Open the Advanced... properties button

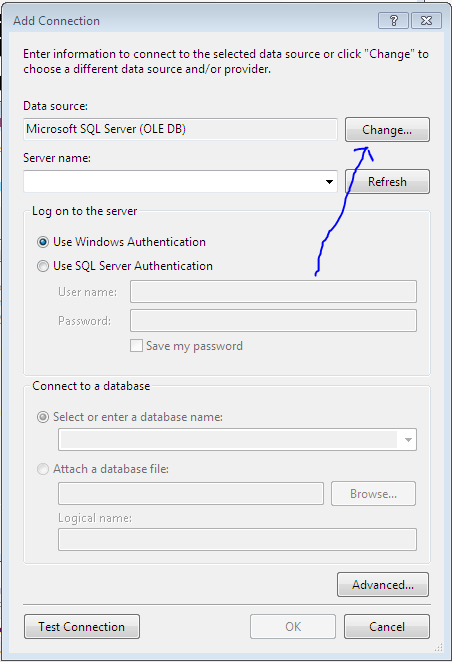[x=383, y=585]
